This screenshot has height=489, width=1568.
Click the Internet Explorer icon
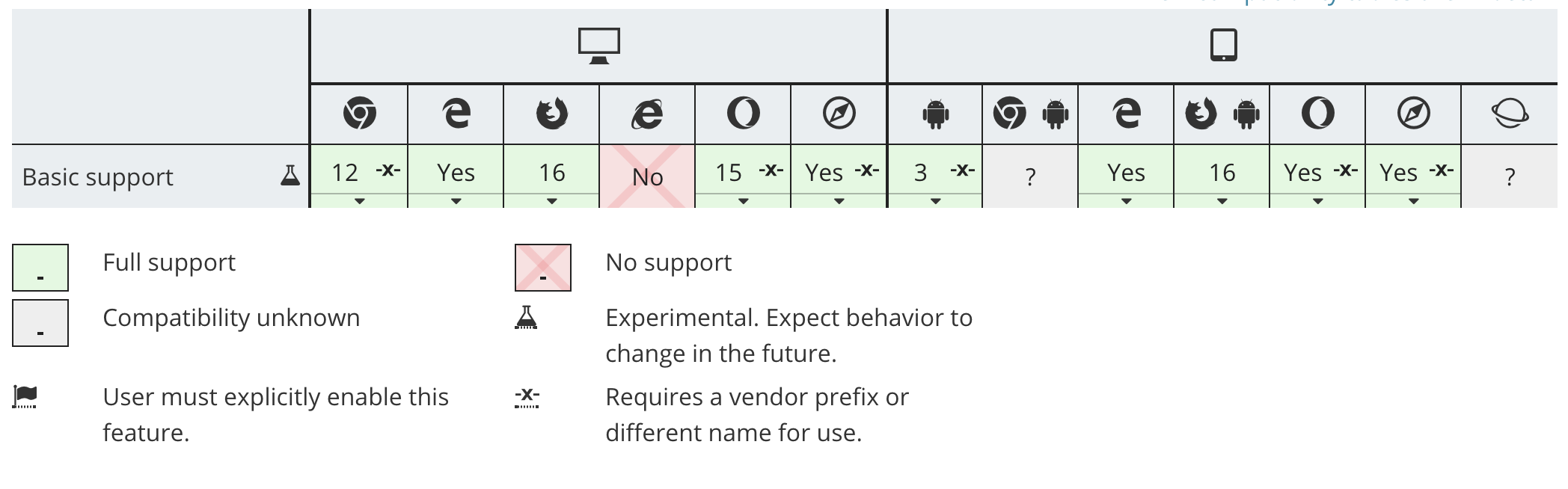pyautogui.click(x=647, y=114)
